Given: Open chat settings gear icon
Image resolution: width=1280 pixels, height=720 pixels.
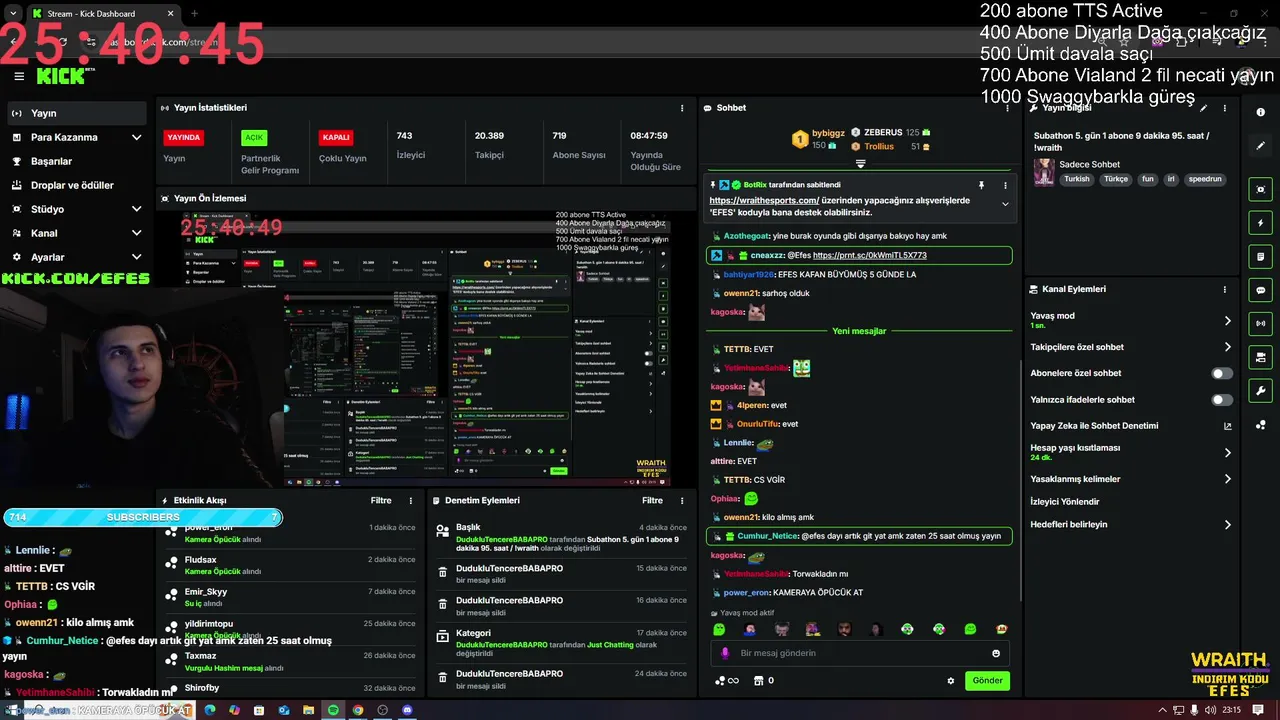Looking at the screenshot, I should 951,681.
